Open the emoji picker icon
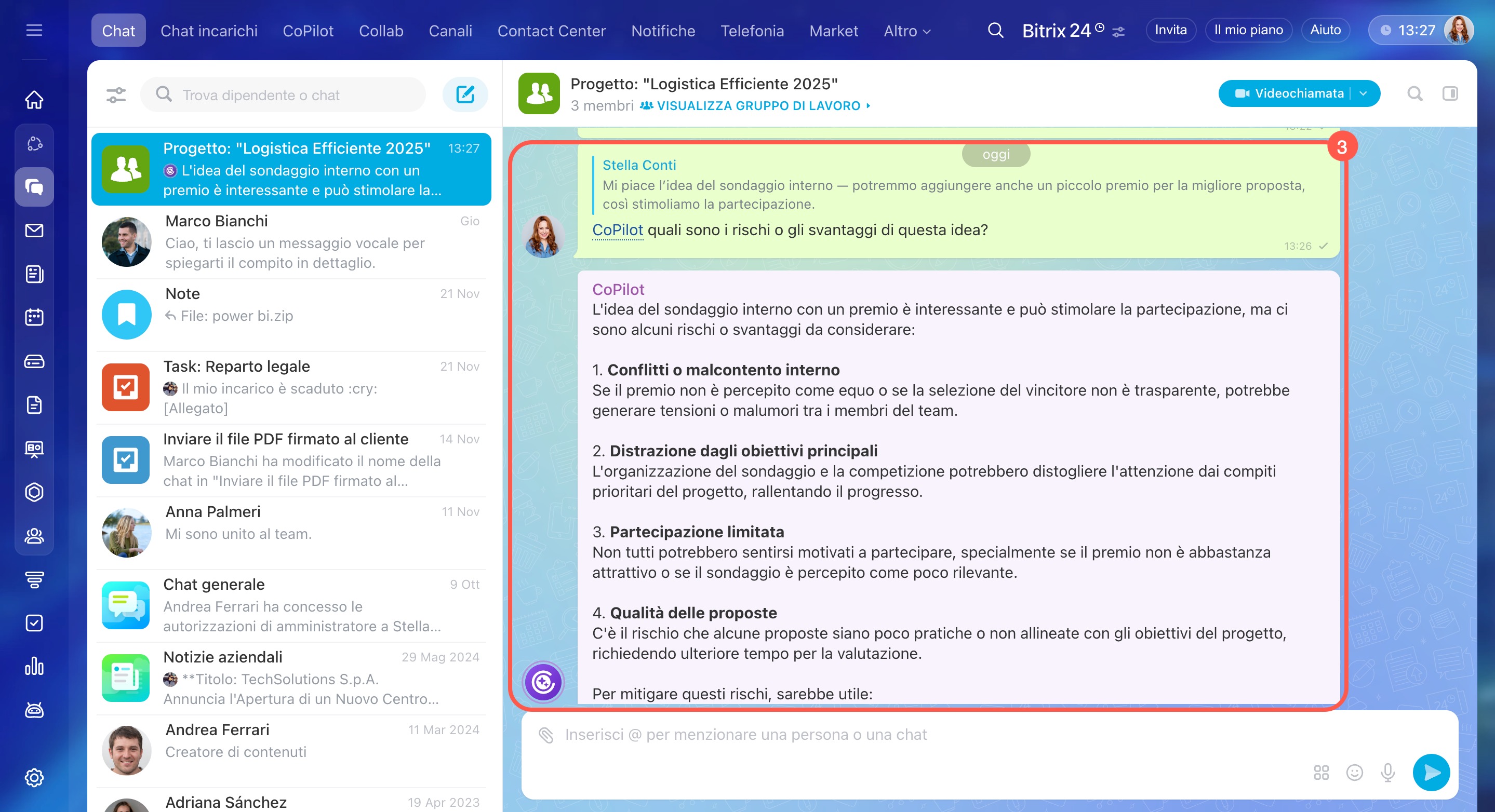This screenshot has width=1495, height=812. tap(1354, 772)
